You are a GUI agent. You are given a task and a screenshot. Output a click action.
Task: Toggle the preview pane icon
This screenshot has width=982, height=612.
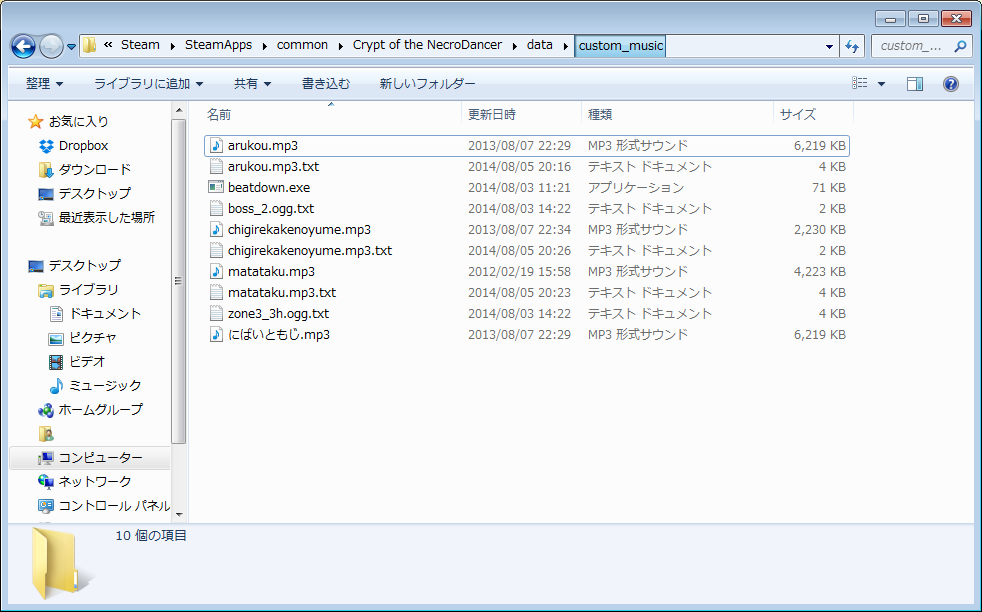[x=915, y=83]
